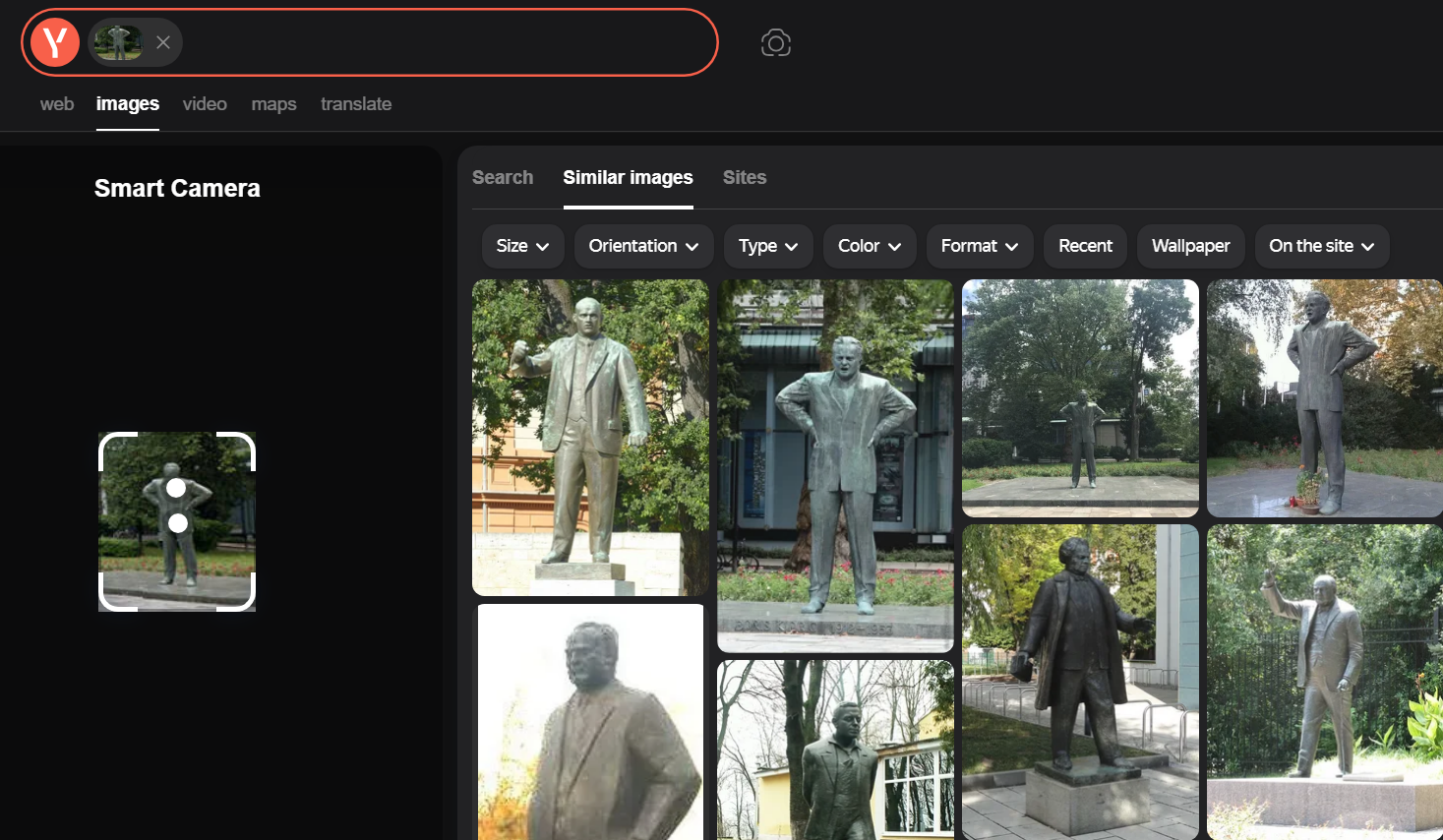
Task: Switch to the Sites tab
Action: (744, 177)
